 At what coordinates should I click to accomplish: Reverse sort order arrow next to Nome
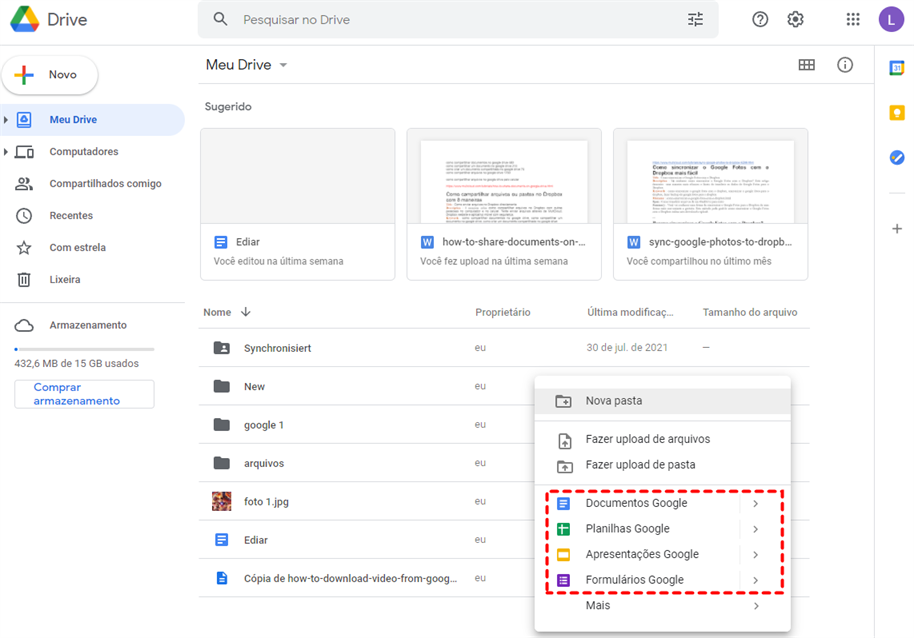coord(245,312)
